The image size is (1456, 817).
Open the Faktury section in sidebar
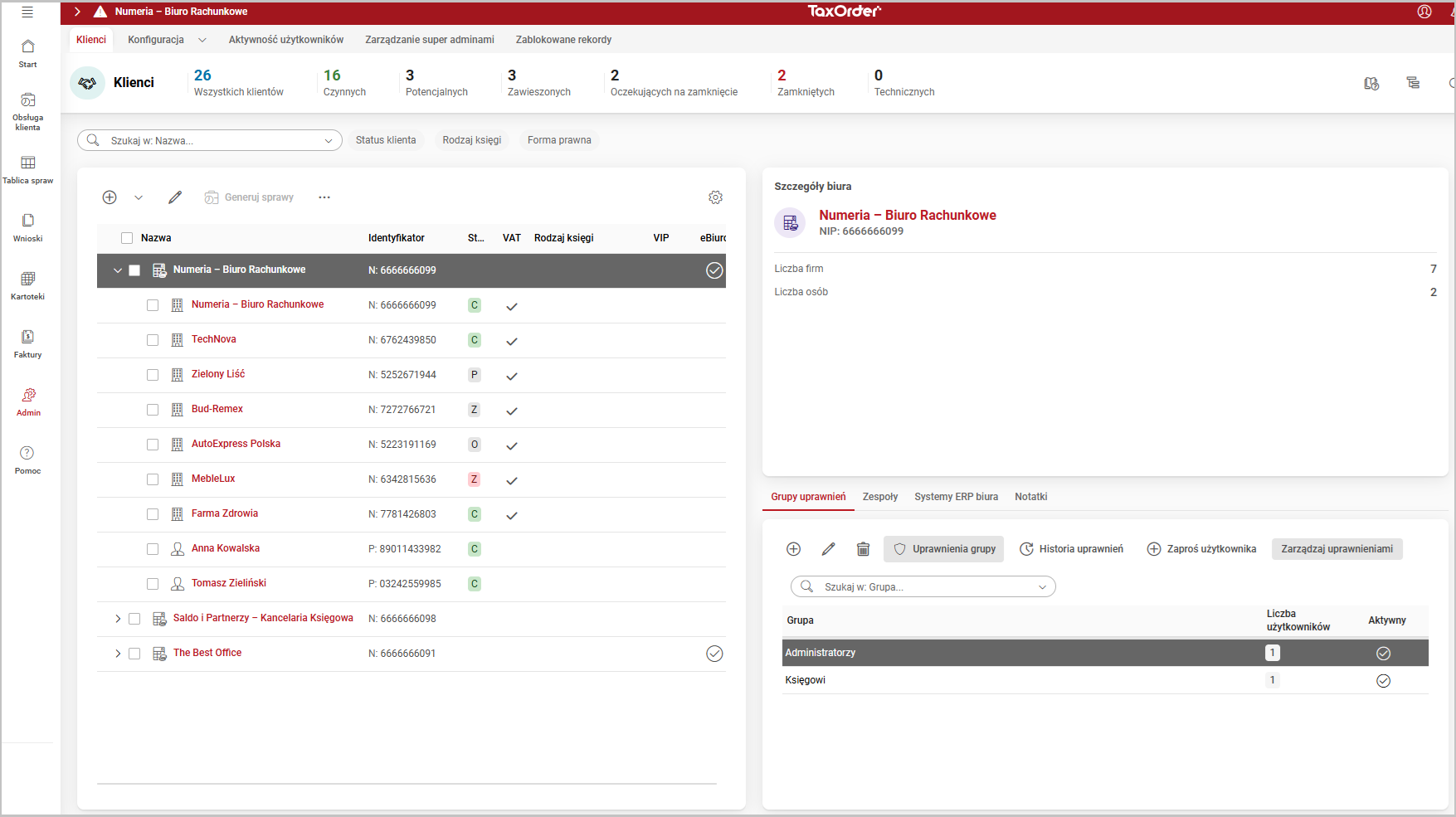pyautogui.click(x=27, y=343)
